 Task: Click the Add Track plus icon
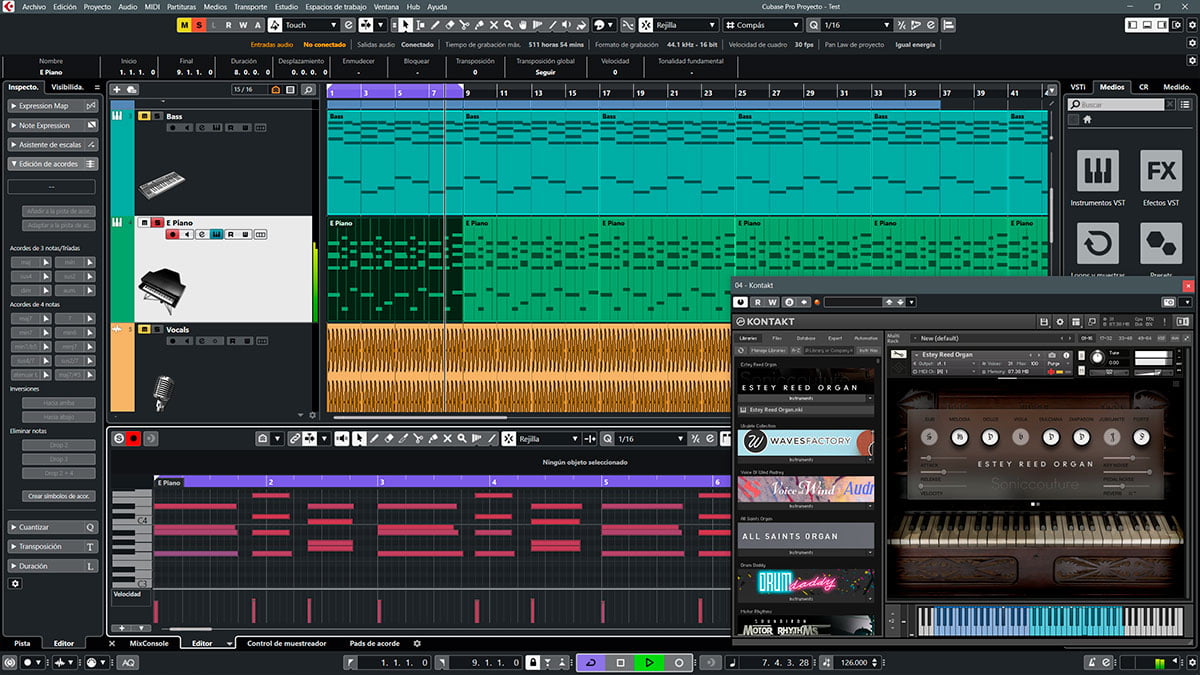click(x=116, y=89)
